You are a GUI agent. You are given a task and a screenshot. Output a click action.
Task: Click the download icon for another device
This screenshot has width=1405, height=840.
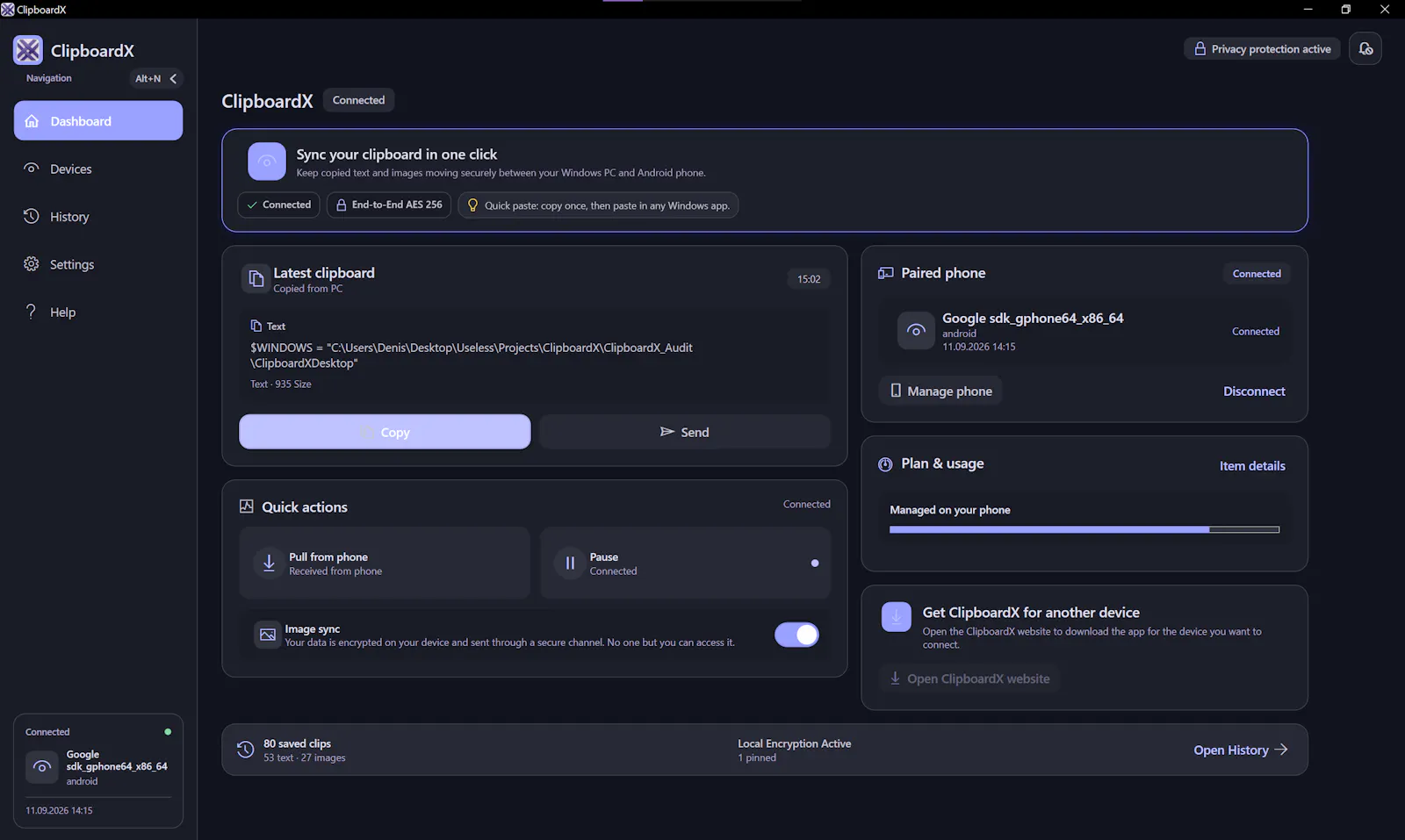coord(897,617)
